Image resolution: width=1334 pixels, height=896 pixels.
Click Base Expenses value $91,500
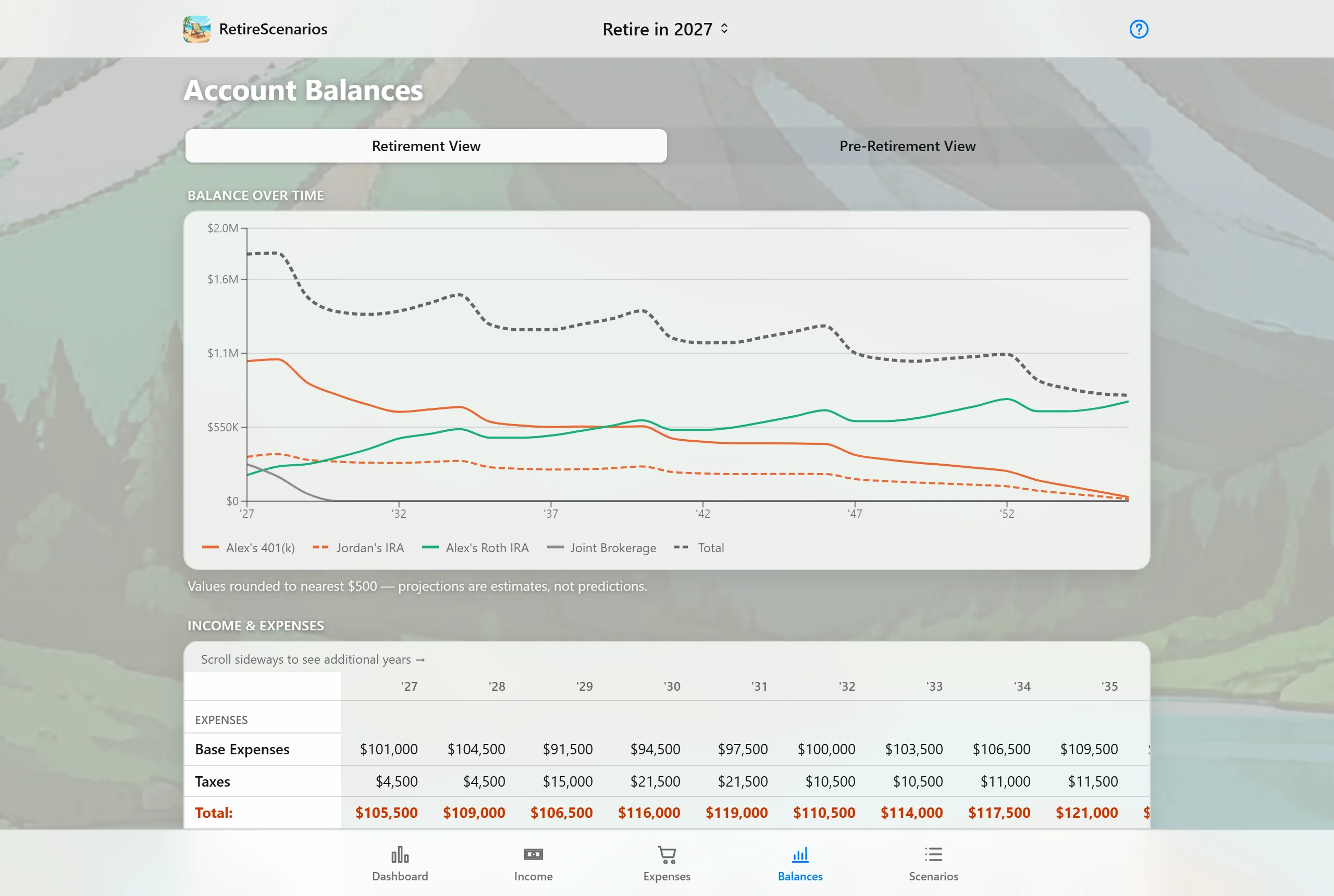pyautogui.click(x=567, y=749)
